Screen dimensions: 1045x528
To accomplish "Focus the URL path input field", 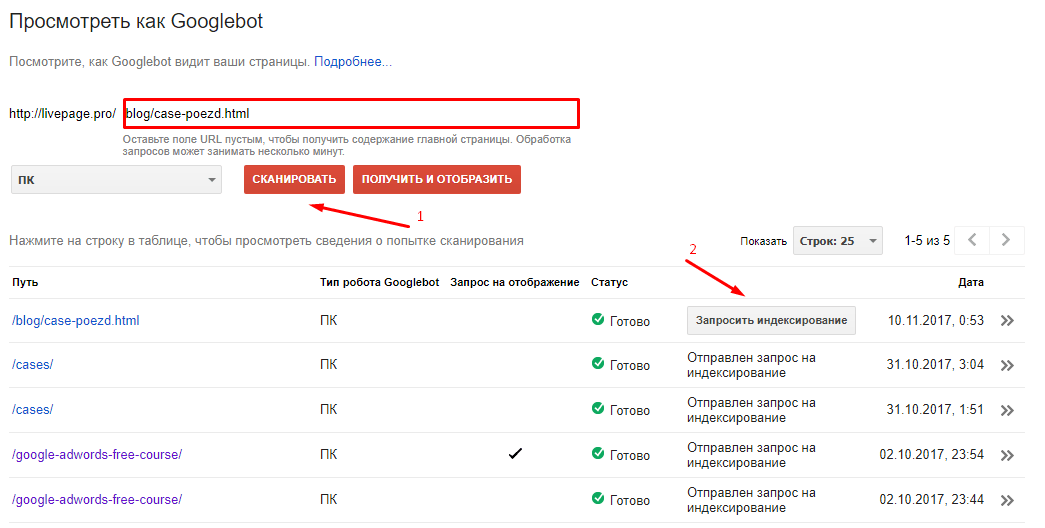I will coord(350,113).
